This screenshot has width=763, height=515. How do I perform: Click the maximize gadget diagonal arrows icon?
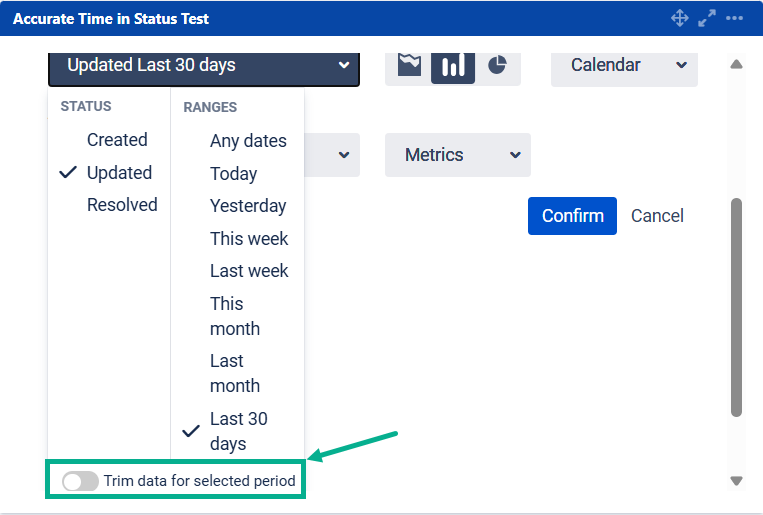[x=707, y=18]
